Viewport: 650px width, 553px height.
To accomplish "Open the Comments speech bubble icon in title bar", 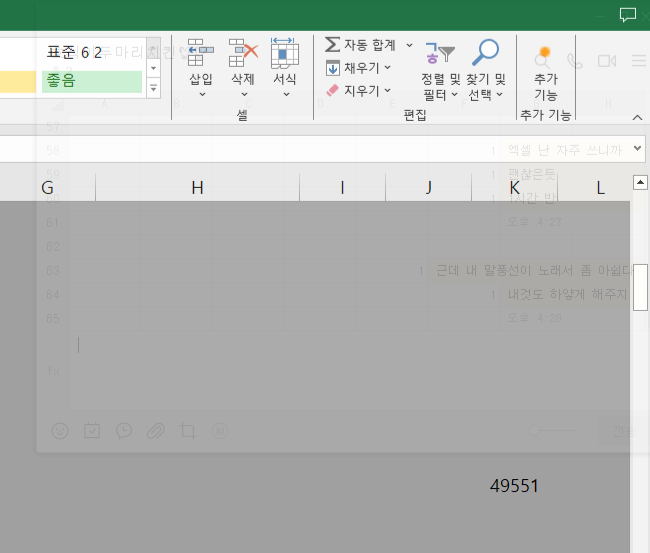I will coord(628,15).
